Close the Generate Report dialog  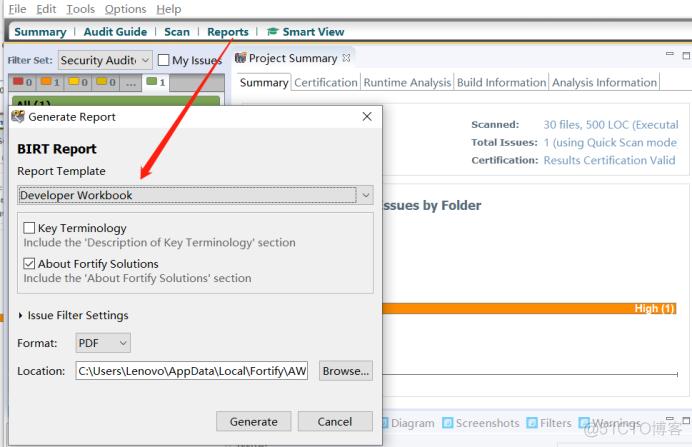pos(367,116)
